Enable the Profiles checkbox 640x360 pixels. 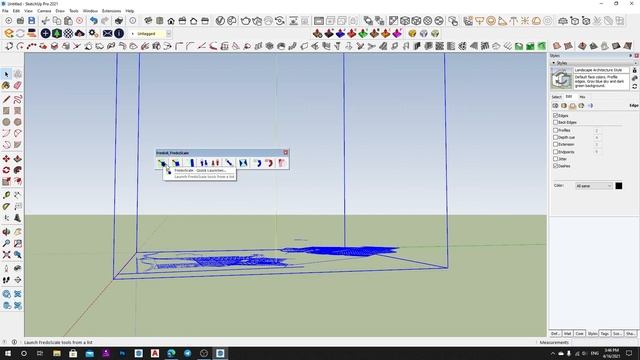556,130
